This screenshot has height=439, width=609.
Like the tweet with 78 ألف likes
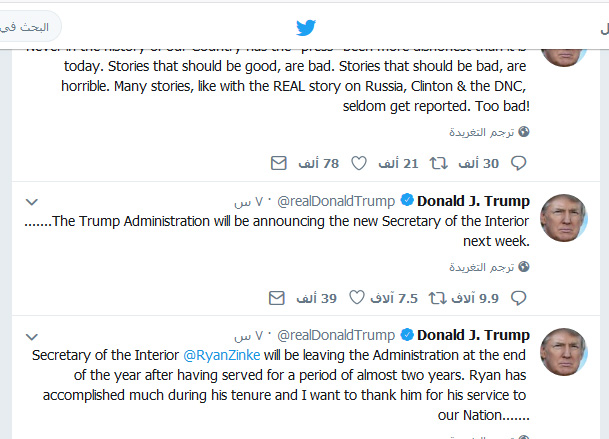click(x=360, y=162)
